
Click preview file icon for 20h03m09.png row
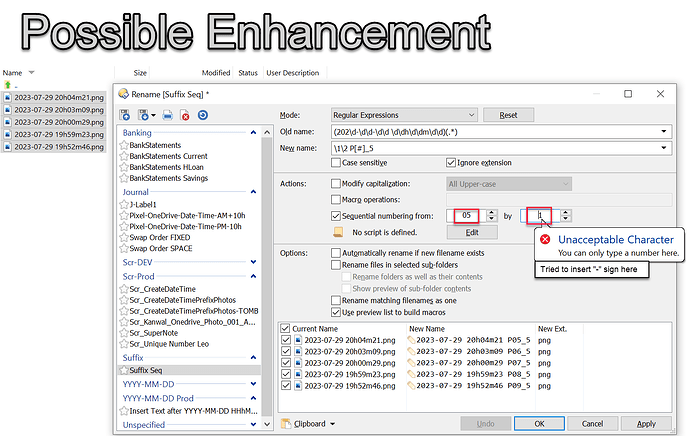[298, 352]
